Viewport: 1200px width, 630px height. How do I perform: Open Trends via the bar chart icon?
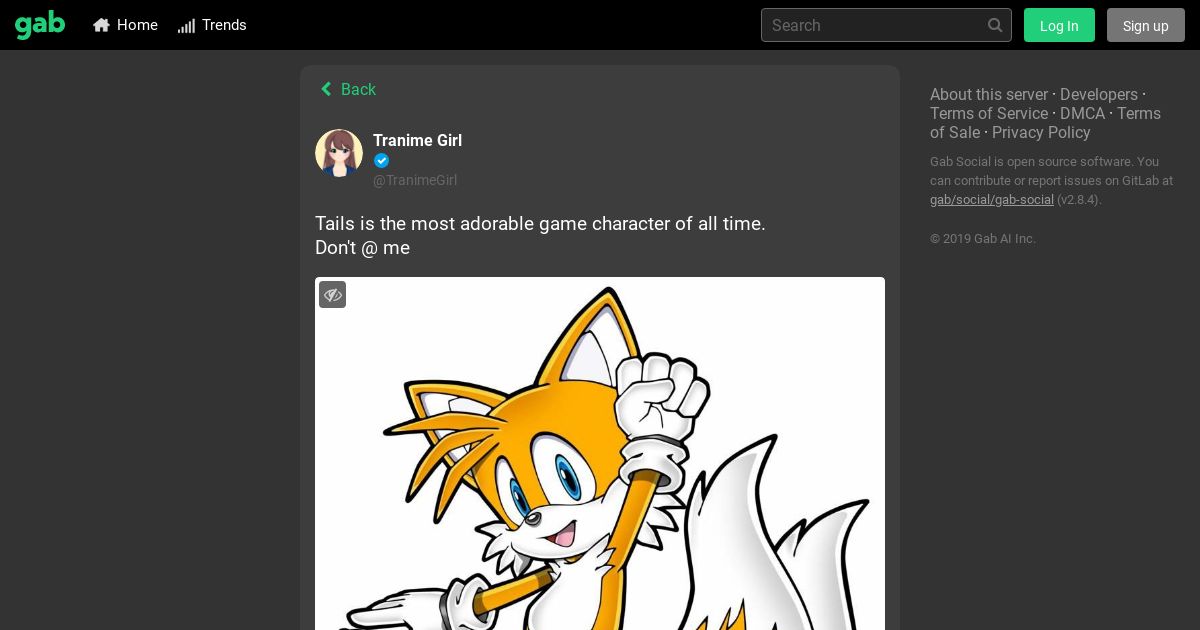click(x=186, y=25)
